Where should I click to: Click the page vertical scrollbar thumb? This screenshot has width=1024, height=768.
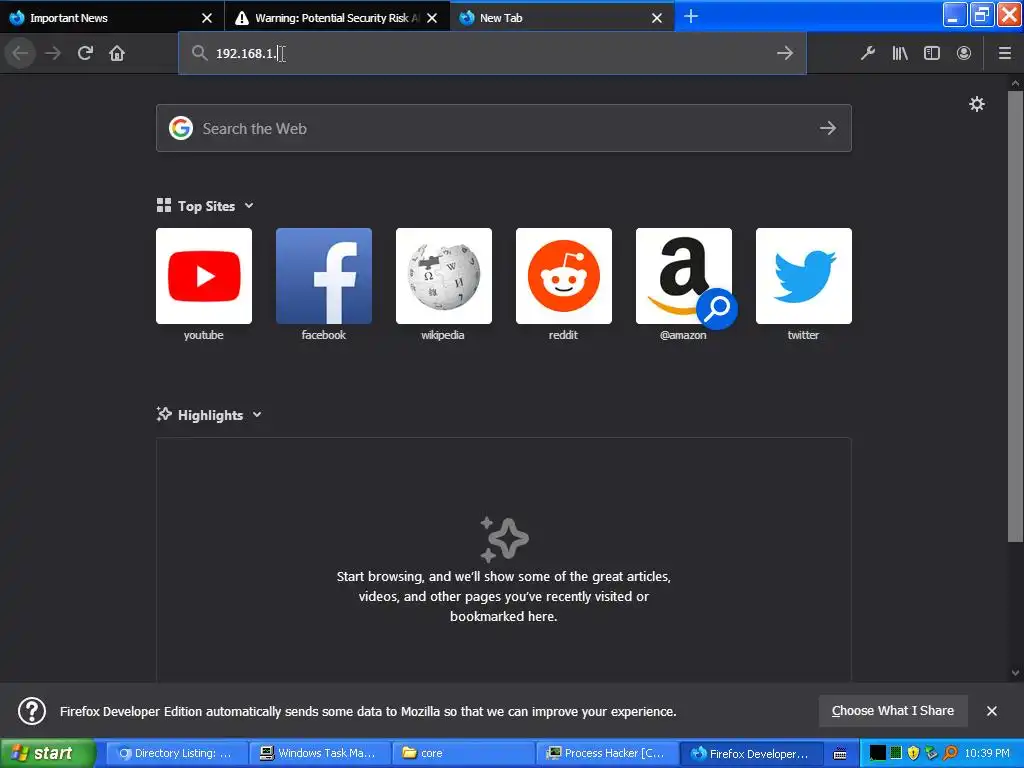pyautogui.click(x=1015, y=317)
